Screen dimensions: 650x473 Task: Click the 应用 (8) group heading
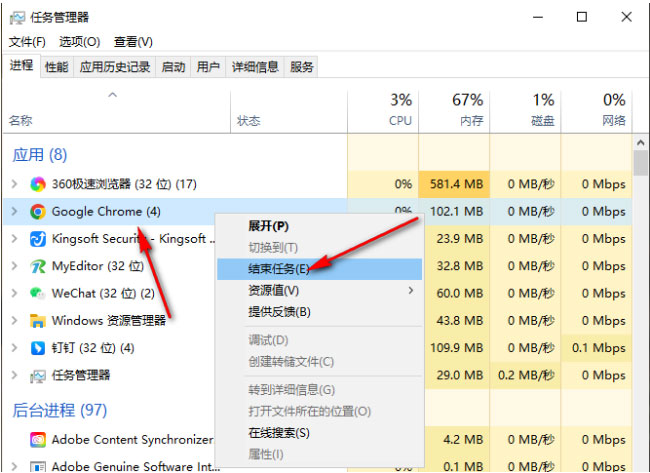[40, 155]
